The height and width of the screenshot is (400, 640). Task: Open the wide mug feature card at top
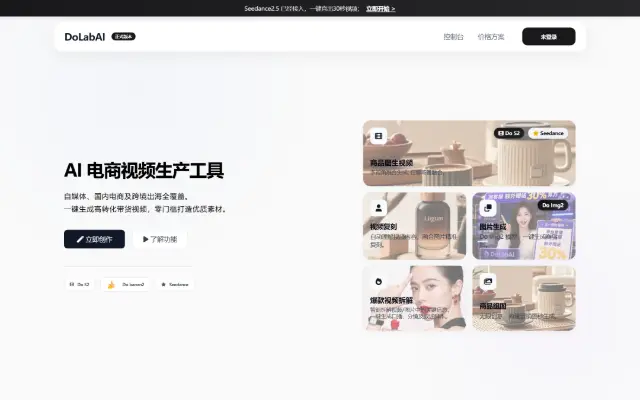pyautogui.click(x=469, y=153)
